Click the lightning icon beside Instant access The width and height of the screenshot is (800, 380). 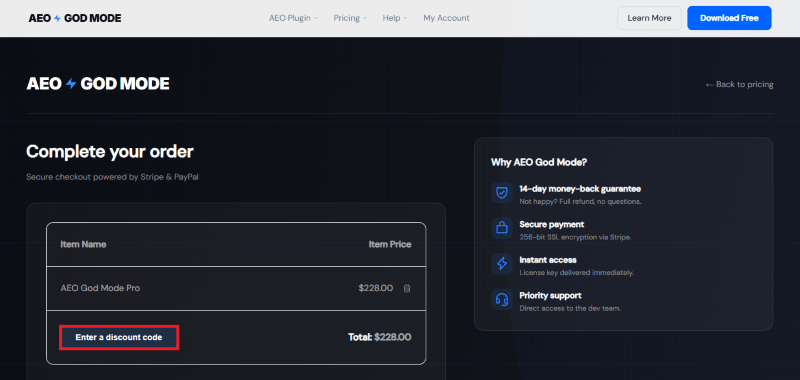point(502,264)
